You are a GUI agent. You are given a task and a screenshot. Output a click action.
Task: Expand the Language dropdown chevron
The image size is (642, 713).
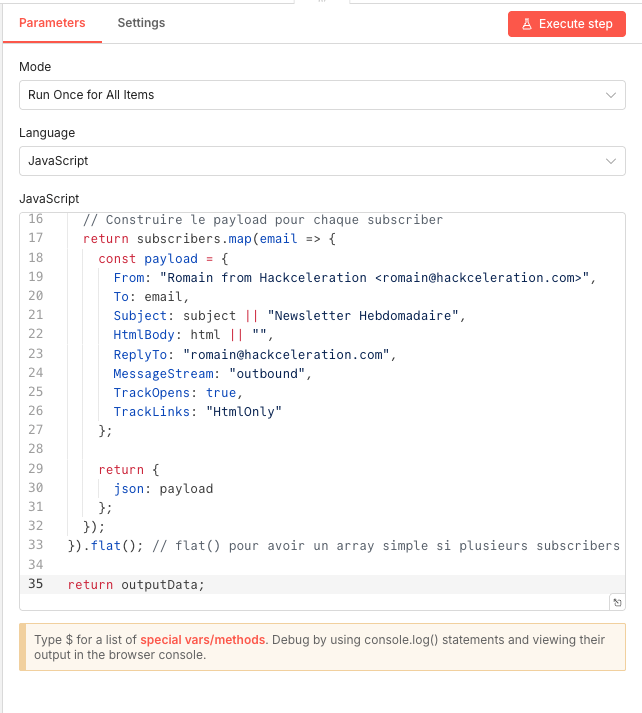point(611,161)
